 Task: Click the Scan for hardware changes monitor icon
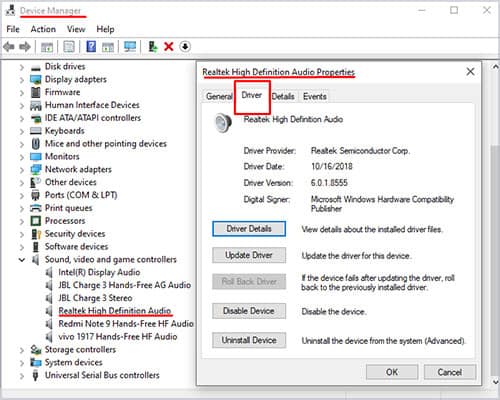(130, 46)
